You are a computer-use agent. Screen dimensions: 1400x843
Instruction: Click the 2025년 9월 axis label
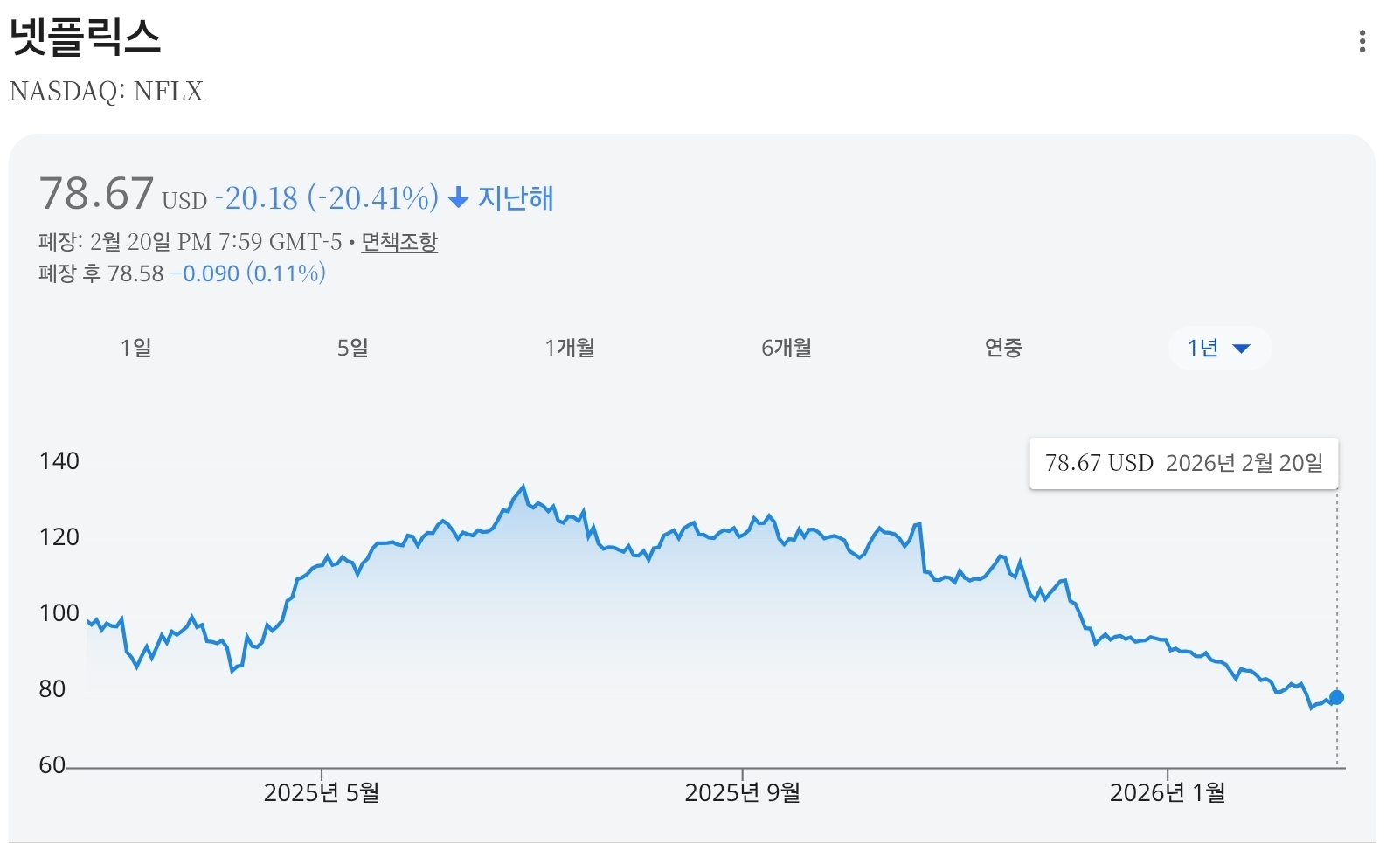(x=743, y=792)
